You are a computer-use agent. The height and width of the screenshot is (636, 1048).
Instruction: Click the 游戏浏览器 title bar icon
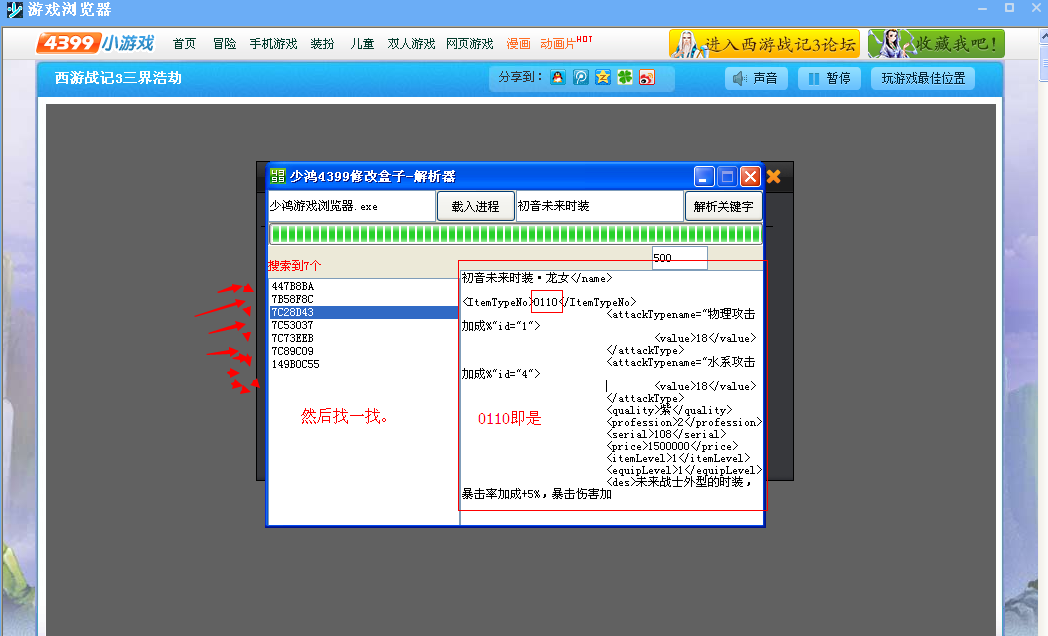pos(14,9)
